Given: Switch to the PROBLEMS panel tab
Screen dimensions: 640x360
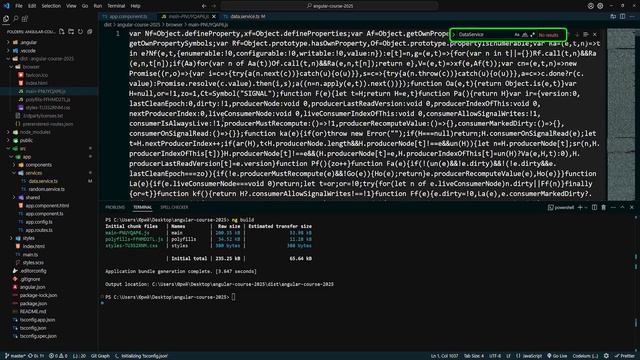Looking at the screenshot, I should [115, 207].
